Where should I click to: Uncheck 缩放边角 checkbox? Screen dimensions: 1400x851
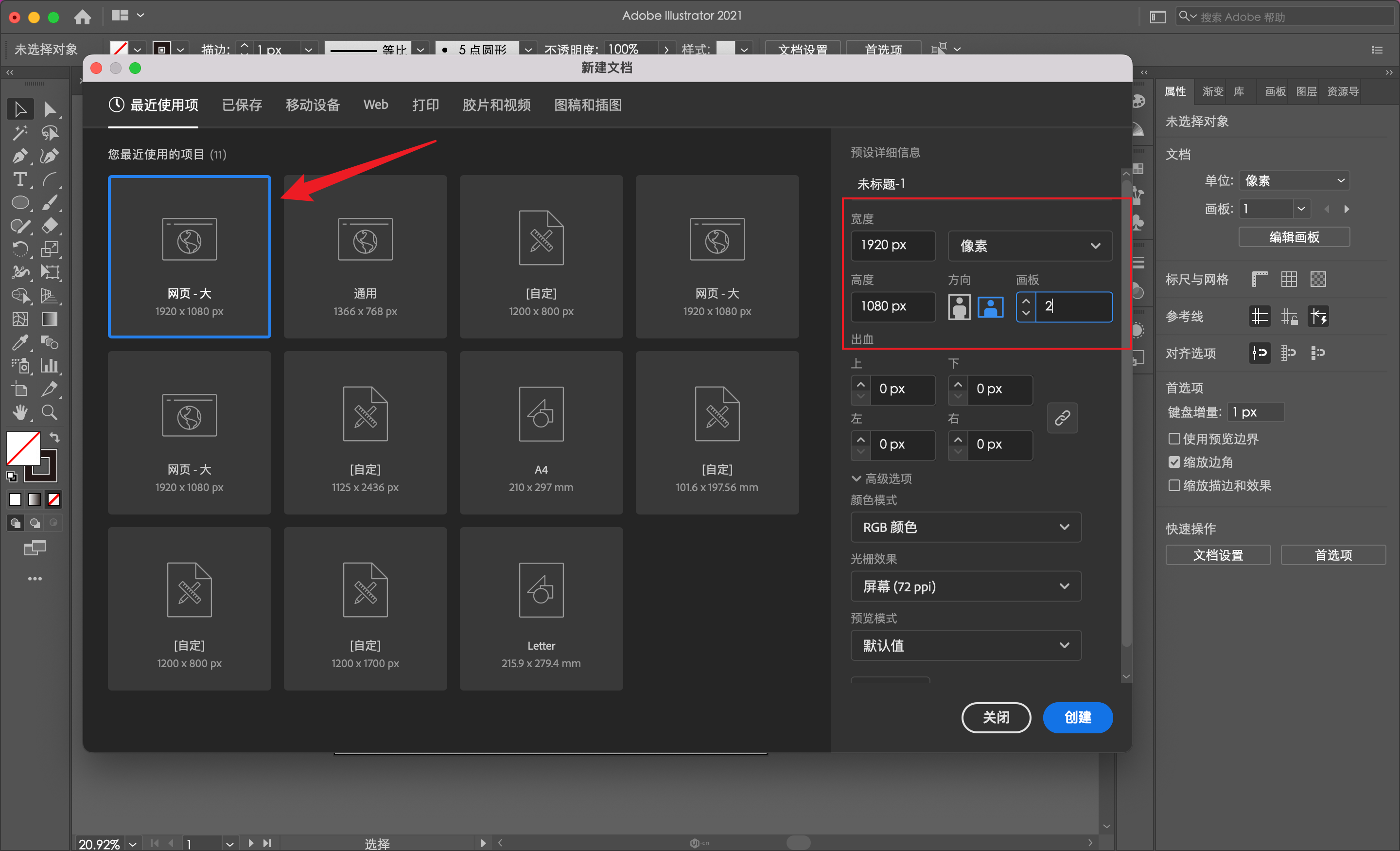pyautogui.click(x=1174, y=461)
